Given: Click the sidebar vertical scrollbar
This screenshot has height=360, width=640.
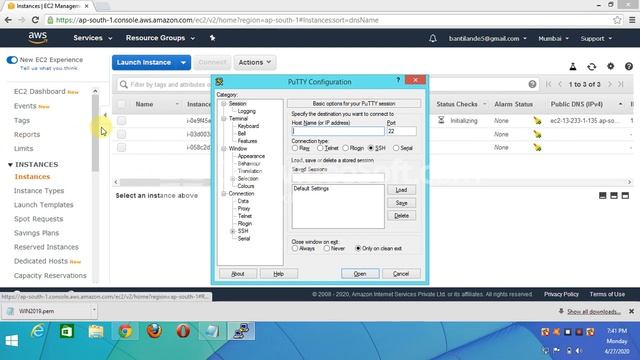Looking at the screenshot, I should [x=95, y=133].
